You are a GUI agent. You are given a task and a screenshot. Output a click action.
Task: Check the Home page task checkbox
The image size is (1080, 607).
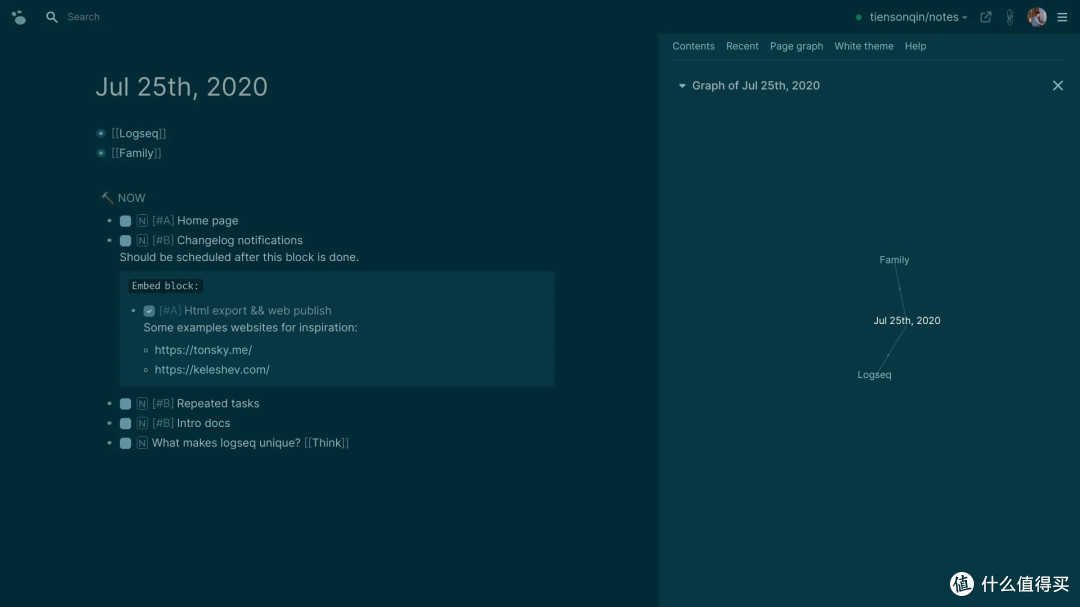click(125, 221)
